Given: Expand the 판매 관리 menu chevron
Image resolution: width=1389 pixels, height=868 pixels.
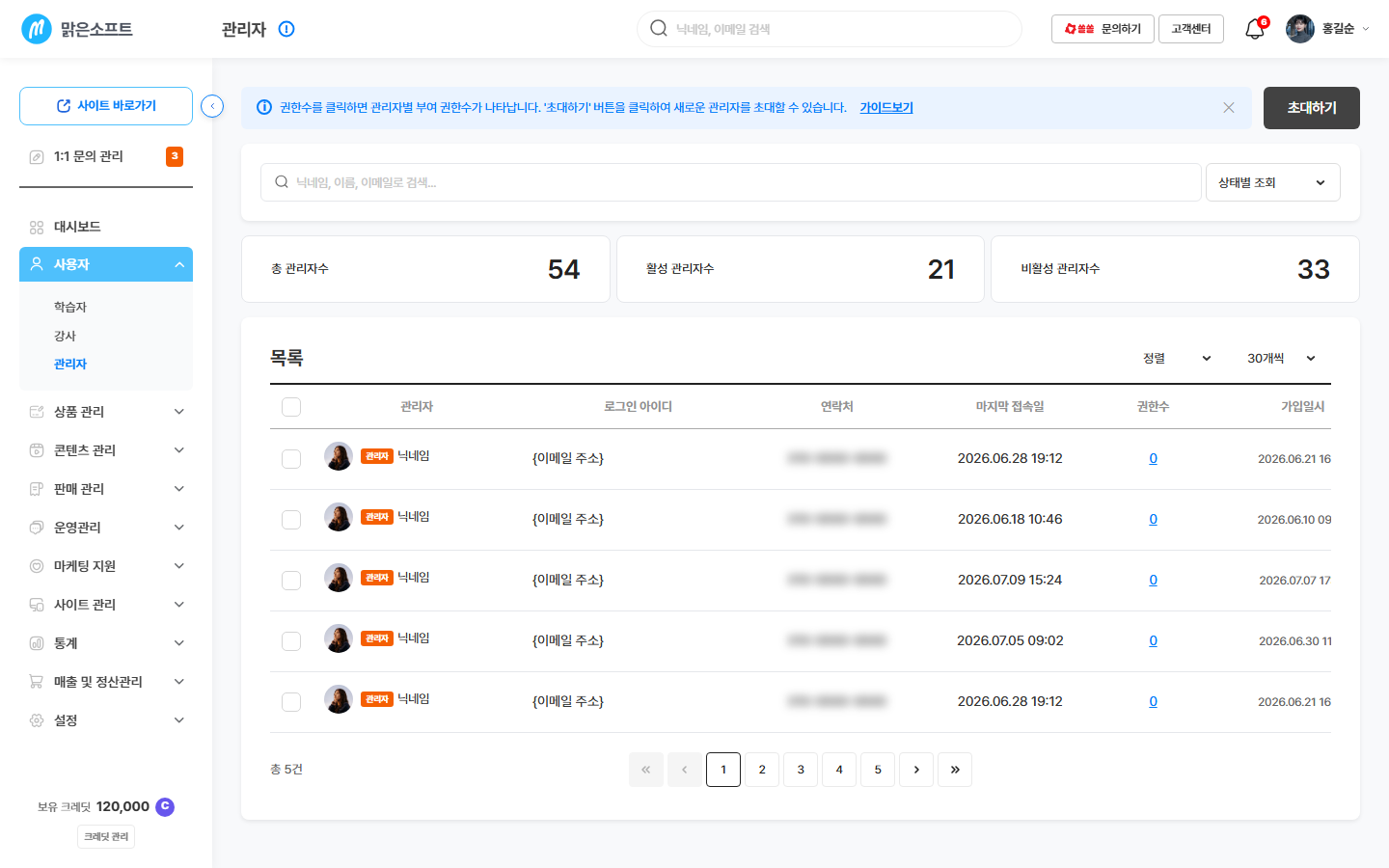Looking at the screenshot, I should (x=179, y=489).
